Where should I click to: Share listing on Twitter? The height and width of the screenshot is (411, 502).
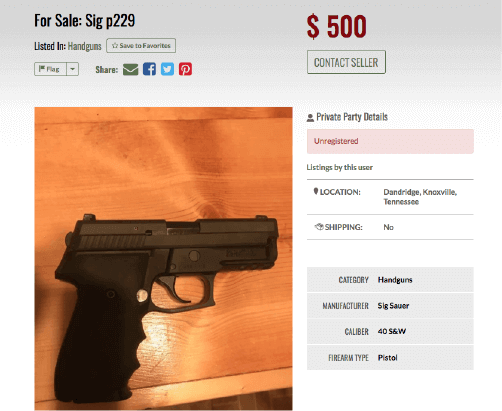(x=167, y=69)
